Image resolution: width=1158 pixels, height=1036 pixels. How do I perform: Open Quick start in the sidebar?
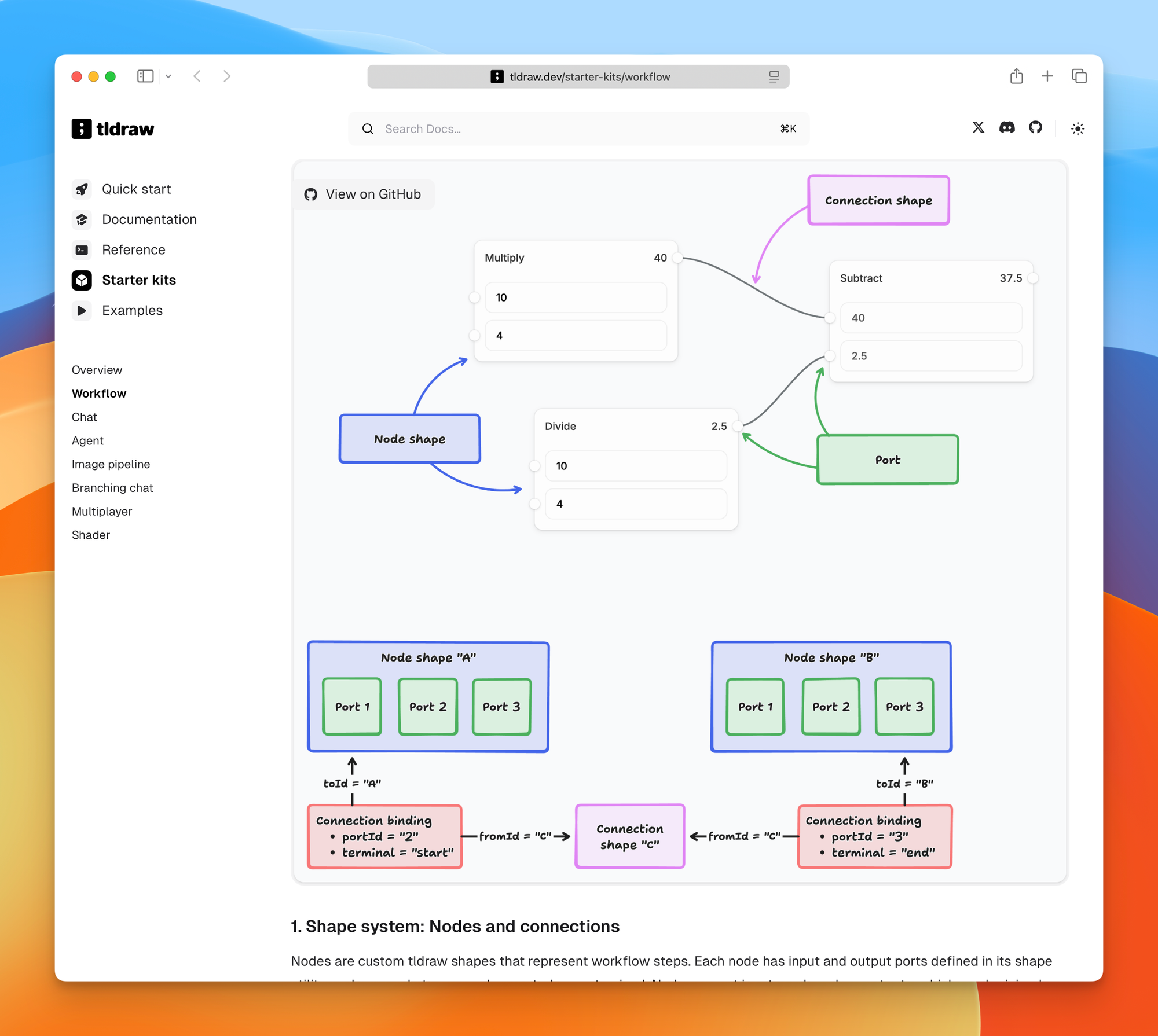pyautogui.click(x=136, y=189)
